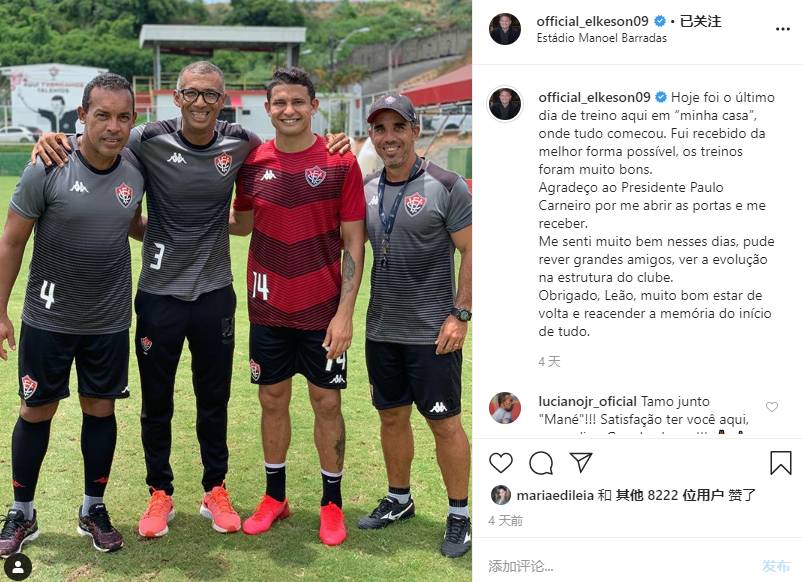This screenshot has width=803, height=582.
Task: Open official_elkeson09 profile picture in header
Action: pos(504,29)
